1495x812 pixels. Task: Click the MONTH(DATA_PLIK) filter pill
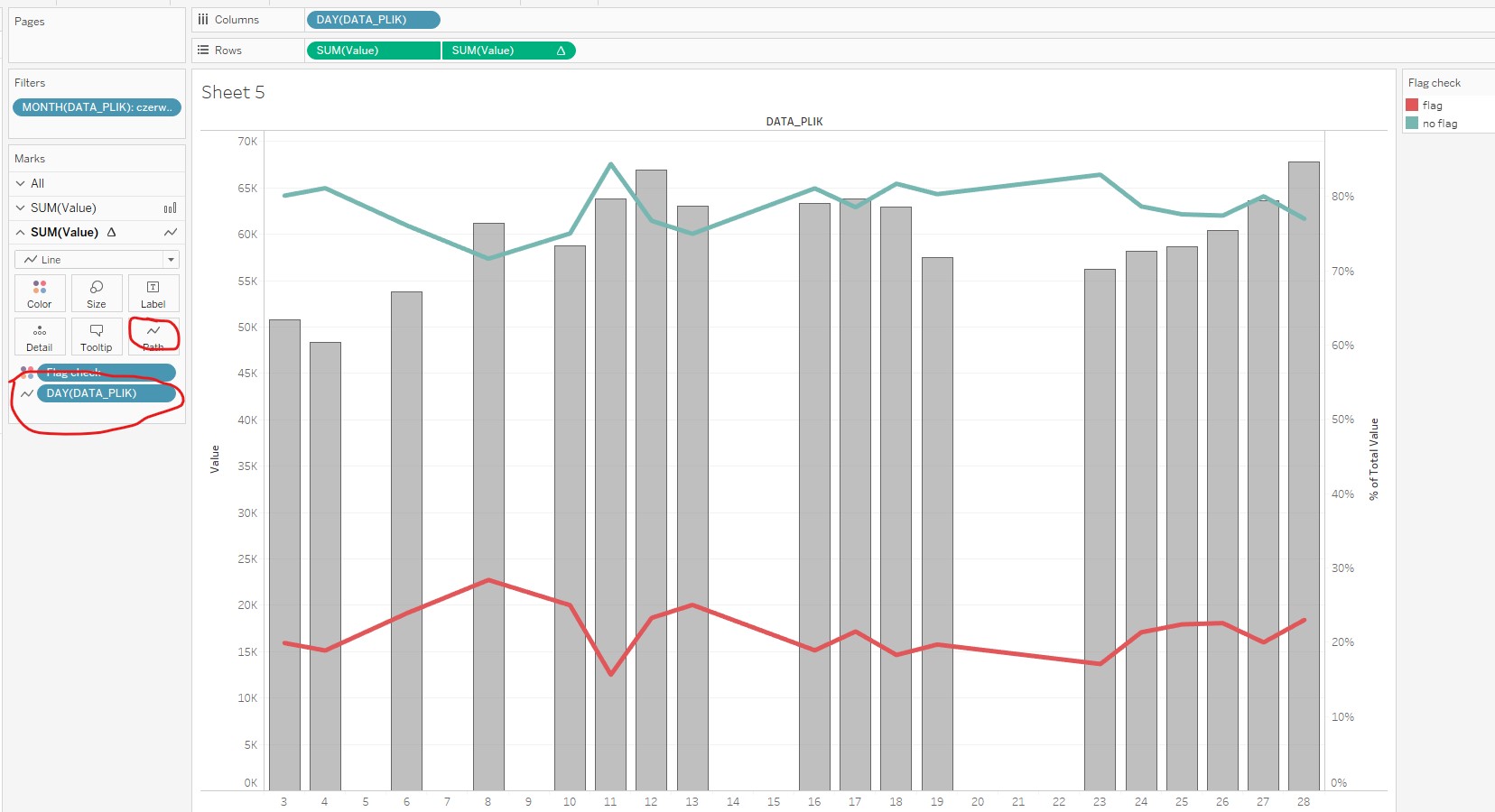(x=97, y=107)
